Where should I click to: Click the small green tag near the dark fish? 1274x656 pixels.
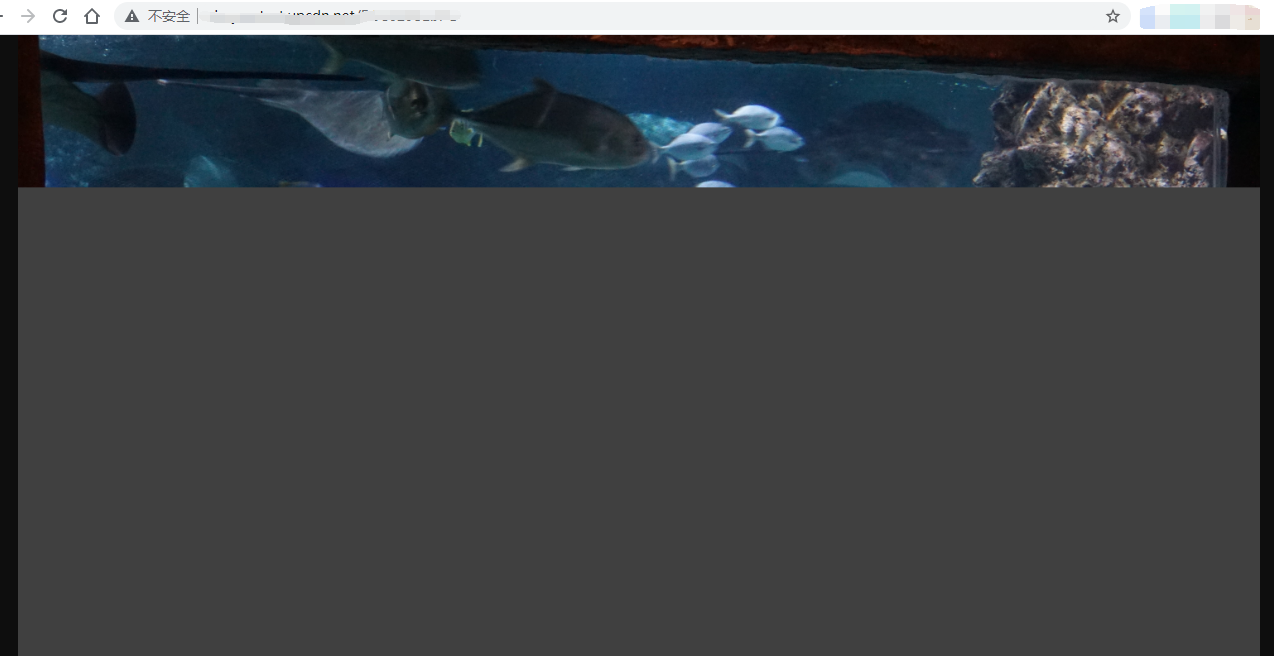pos(466,133)
